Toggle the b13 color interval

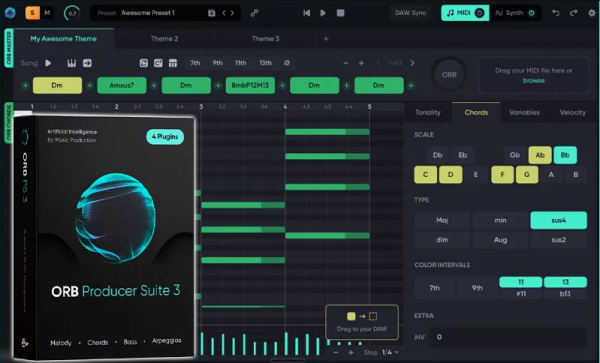[565, 294]
